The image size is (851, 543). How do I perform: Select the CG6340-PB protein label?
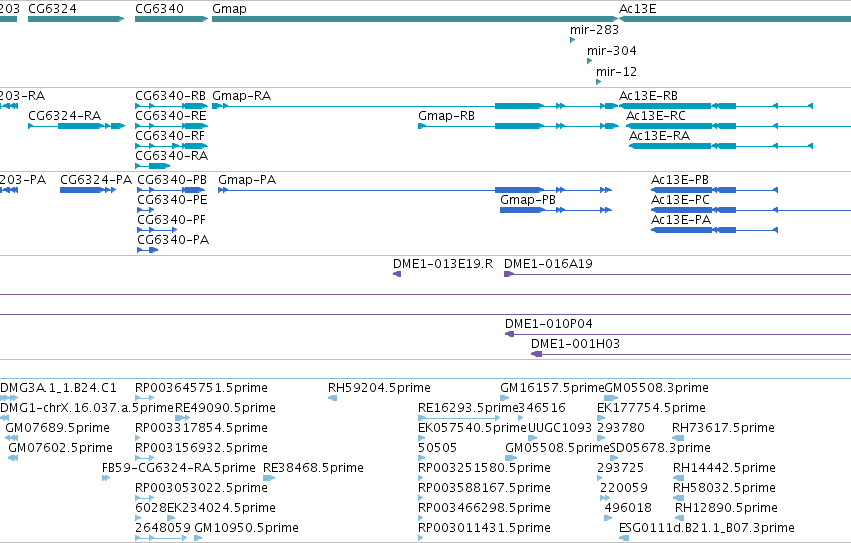(172, 180)
